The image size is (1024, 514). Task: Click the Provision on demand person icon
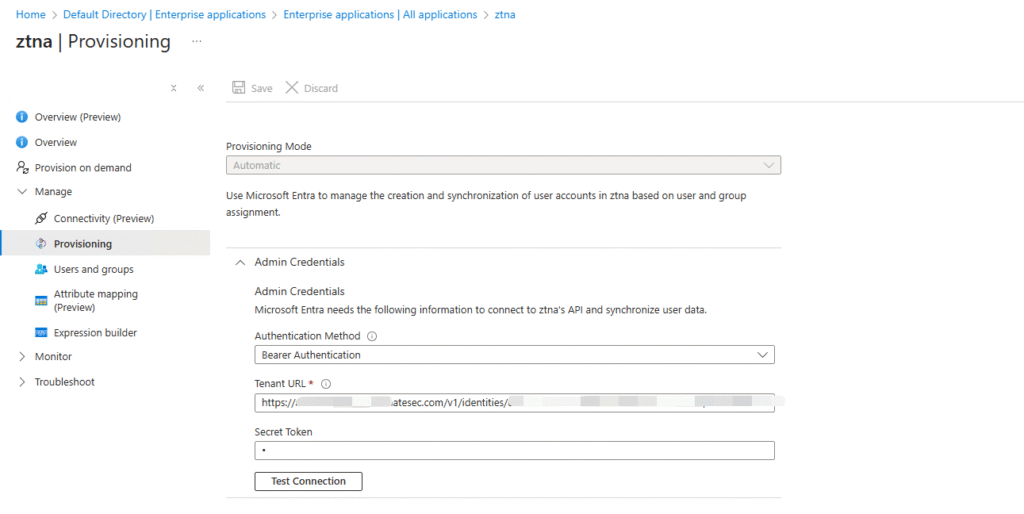coord(22,167)
